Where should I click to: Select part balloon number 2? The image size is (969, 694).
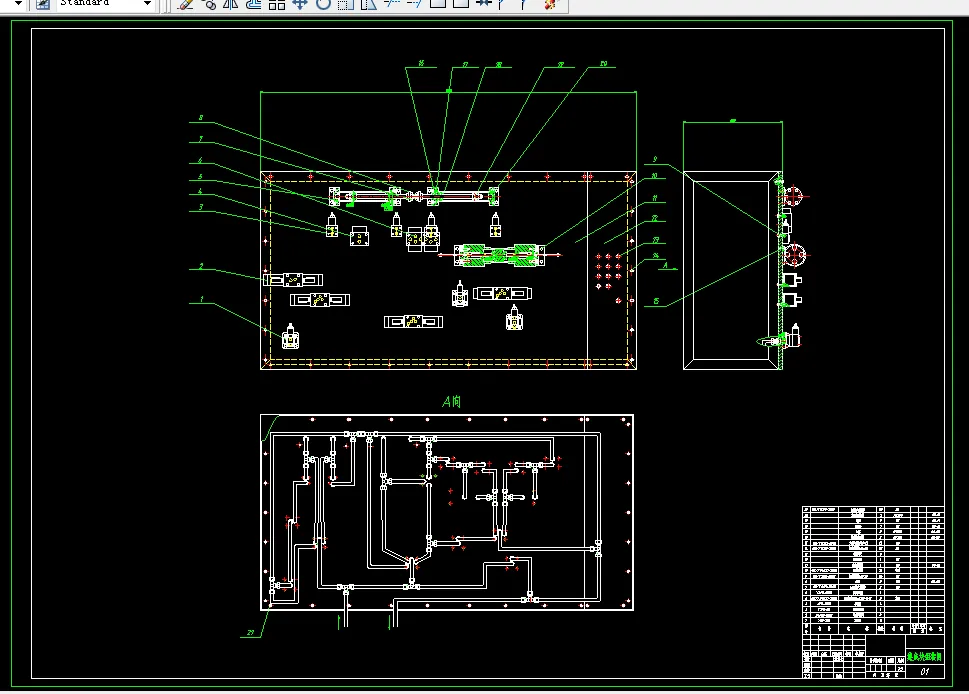[x=201, y=267]
